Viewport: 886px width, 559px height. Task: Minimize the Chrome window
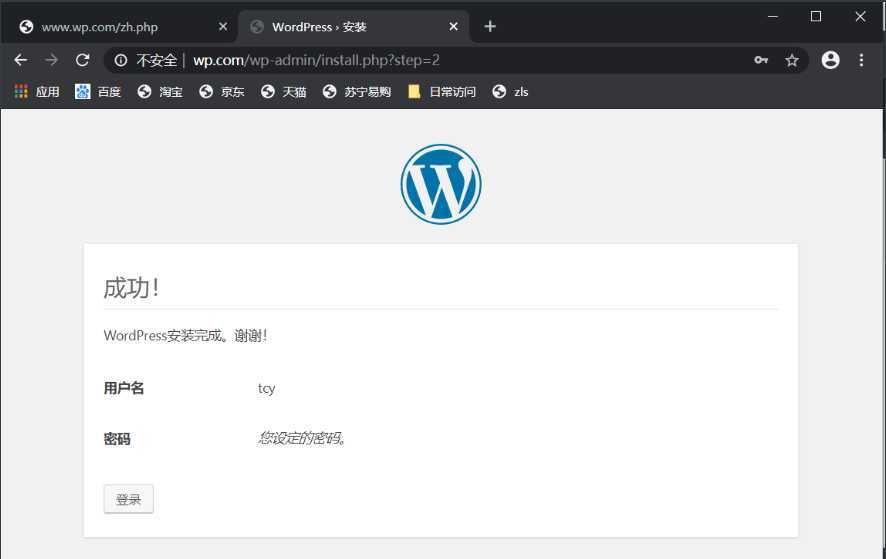point(772,16)
